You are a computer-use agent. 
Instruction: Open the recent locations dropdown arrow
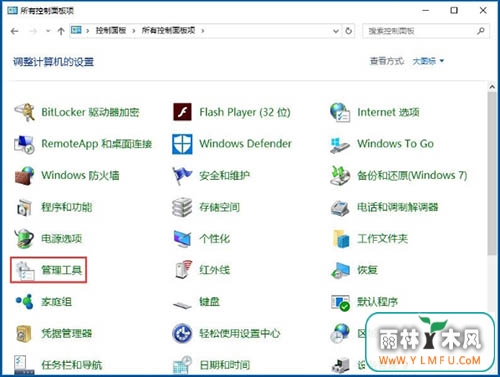[48, 31]
